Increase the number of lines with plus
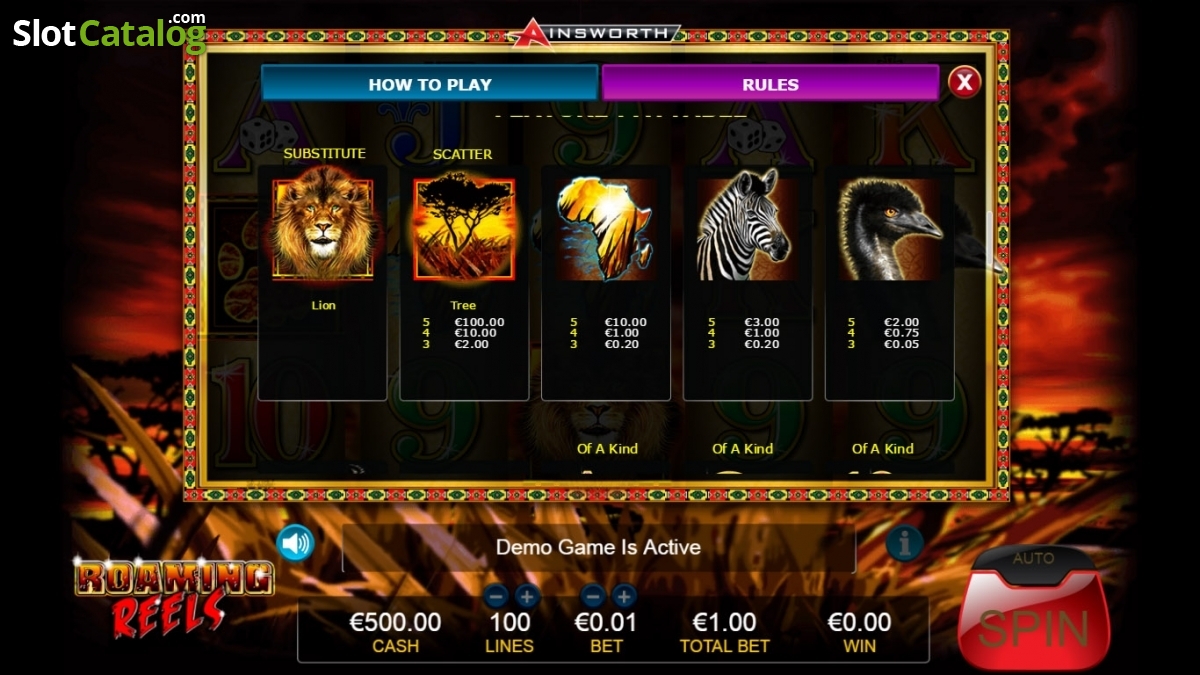This screenshot has height=675, width=1200. click(x=527, y=597)
